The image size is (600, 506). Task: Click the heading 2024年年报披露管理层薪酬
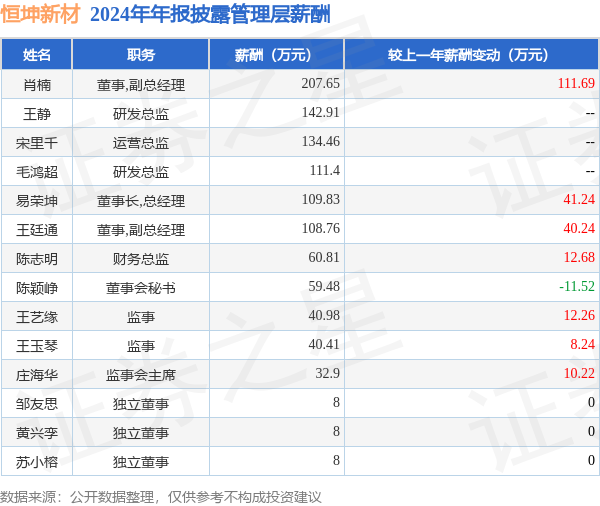click(210, 15)
